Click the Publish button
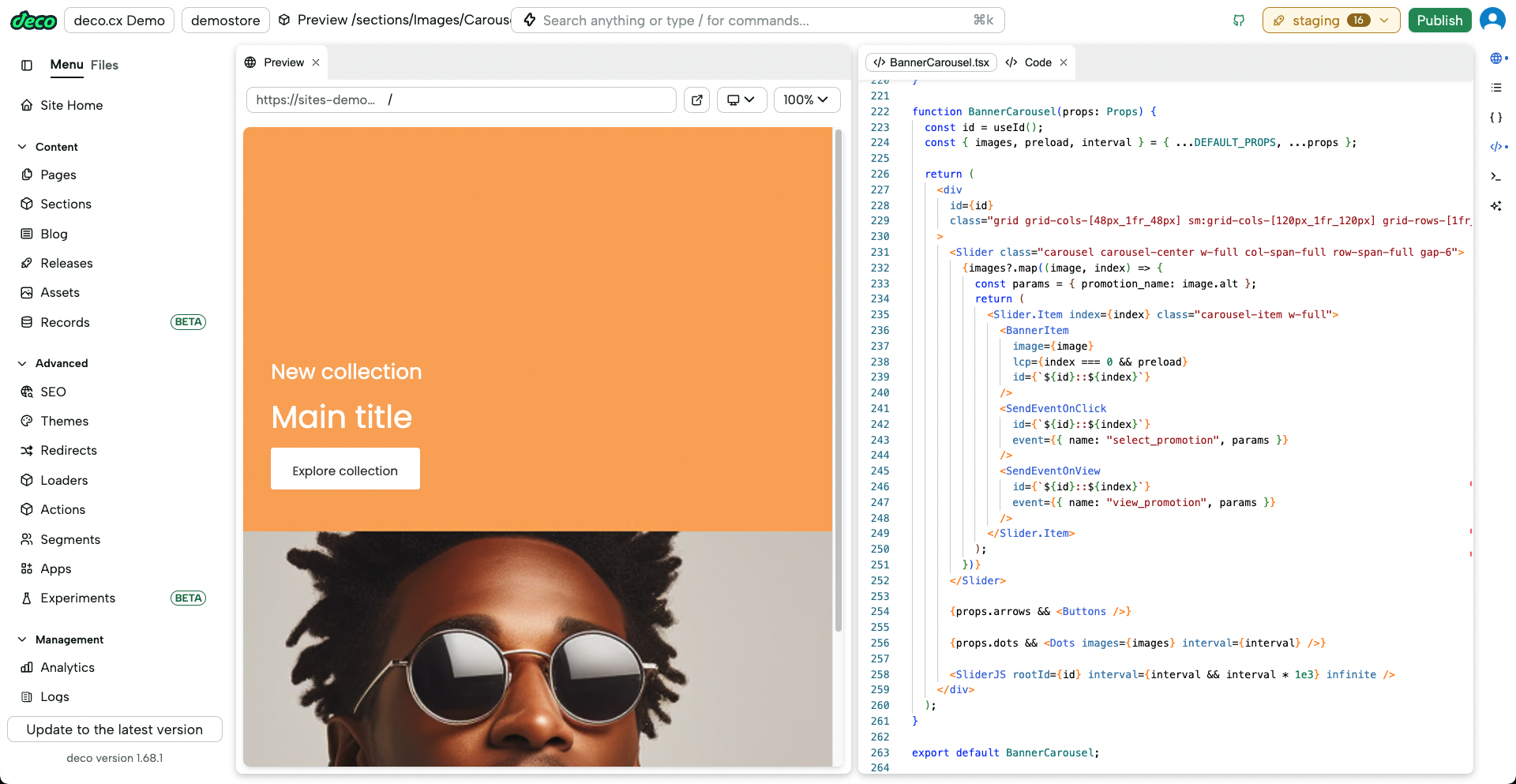Viewport: 1516px width, 784px height. 1439,21
